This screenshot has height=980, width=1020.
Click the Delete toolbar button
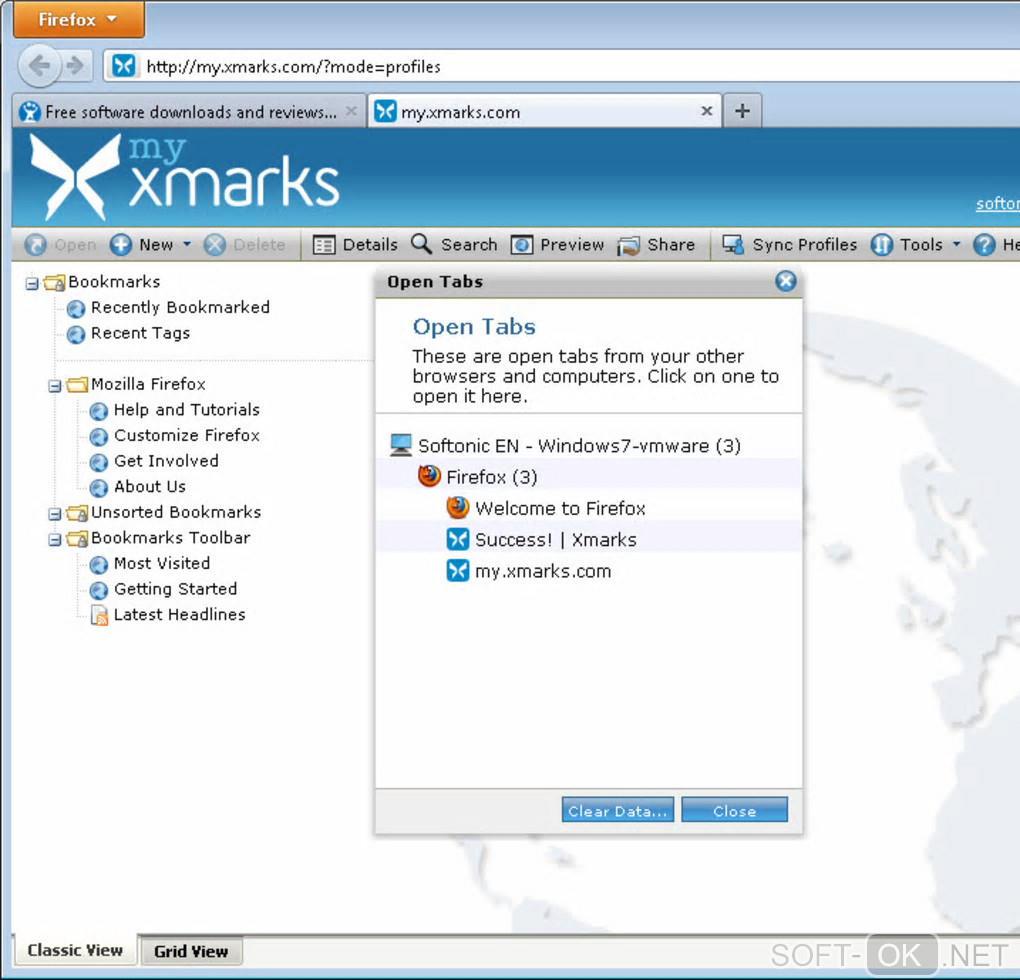tap(245, 245)
